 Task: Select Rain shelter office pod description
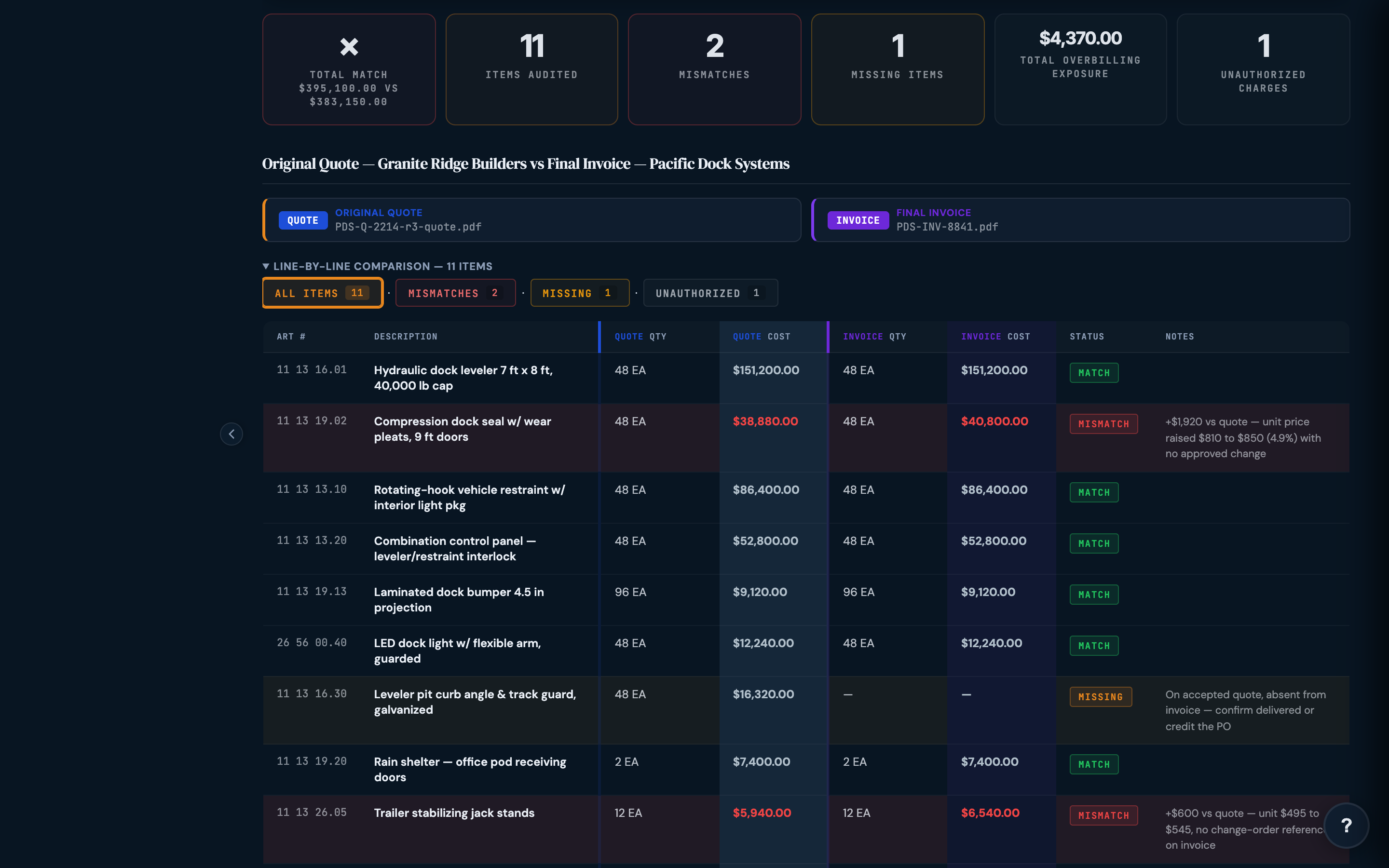click(470, 770)
